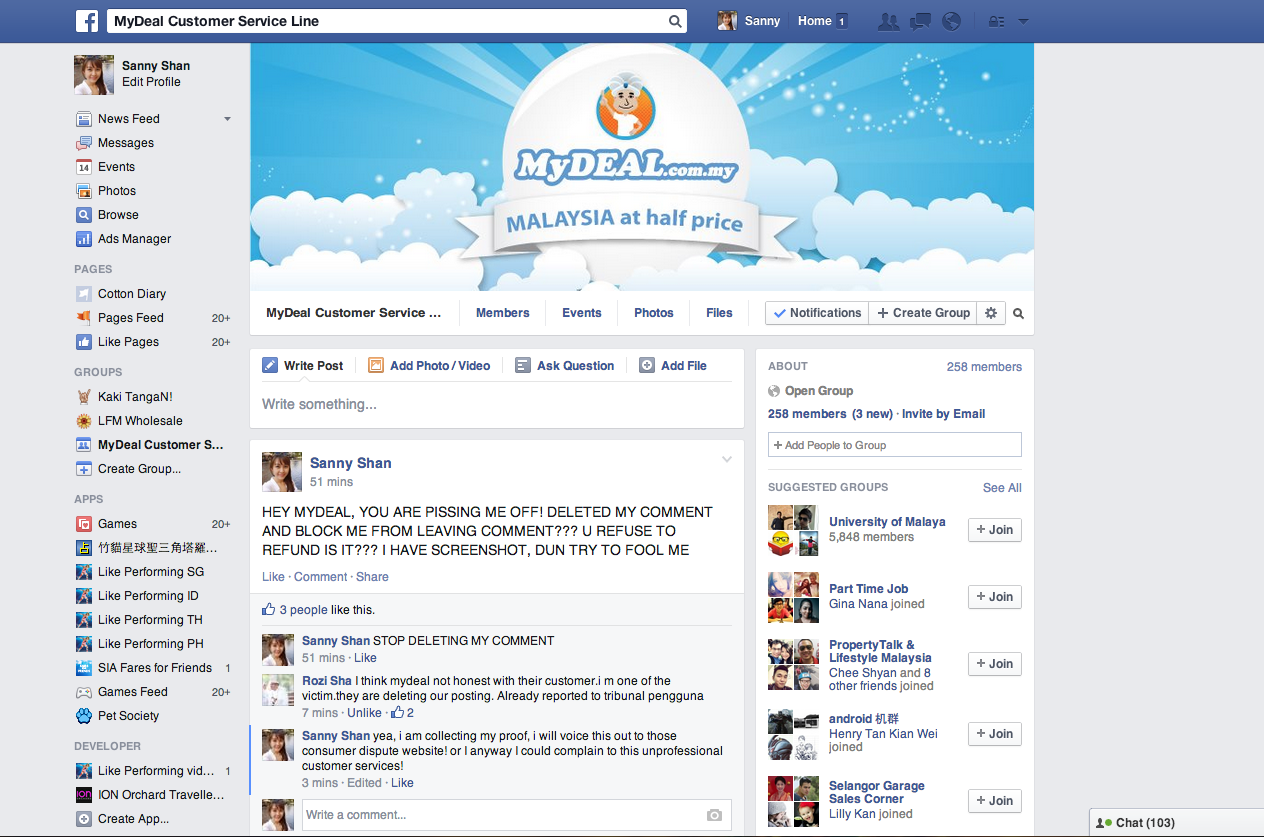This screenshot has width=1264, height=837.
Task: Click the Add People to Group field
Action: [x=895, y=445]
